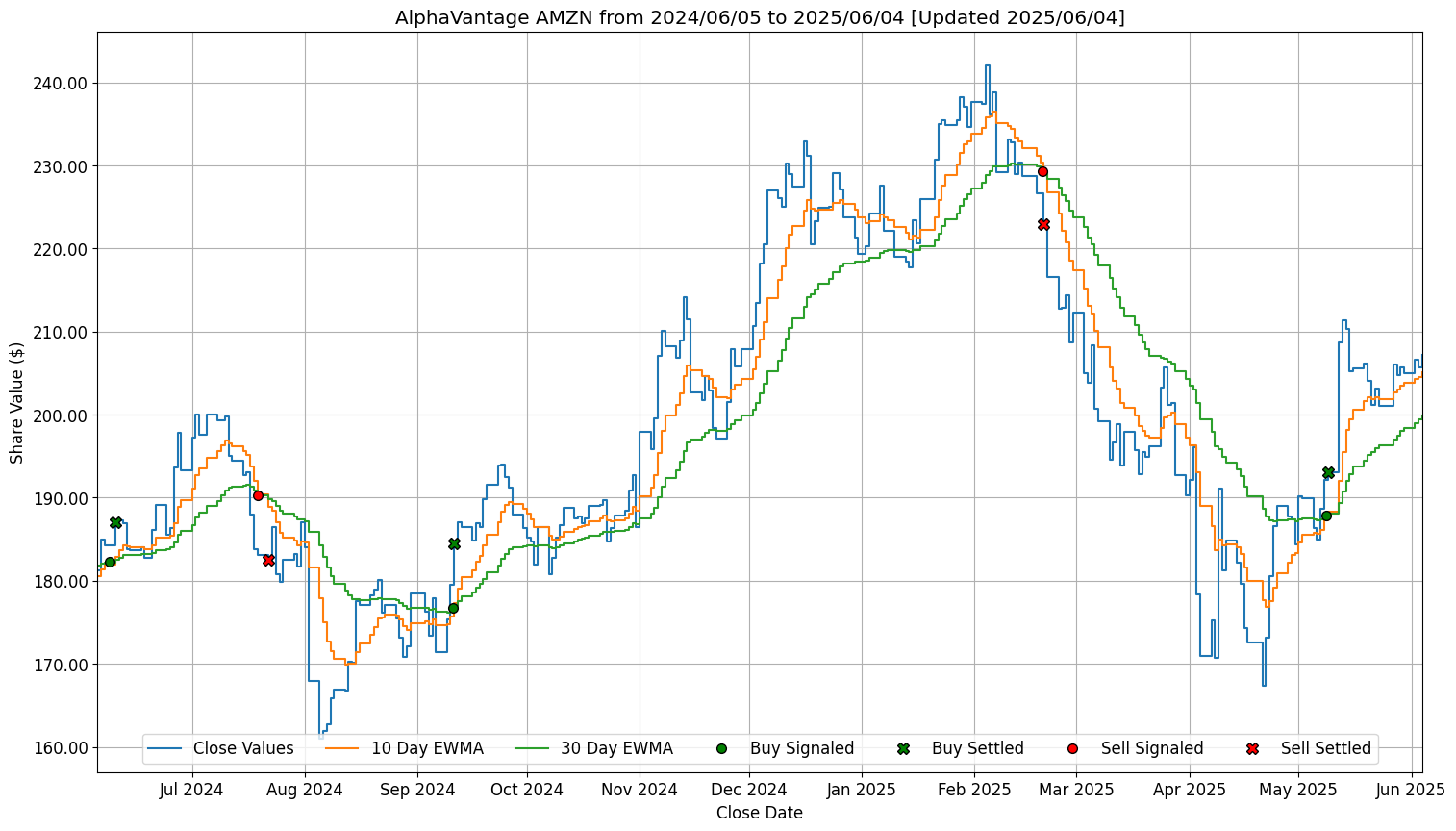This screenshot has width=1456, height=831.
Task: Click the Buy Settled cross in September 2024
Action: [454, 543]
